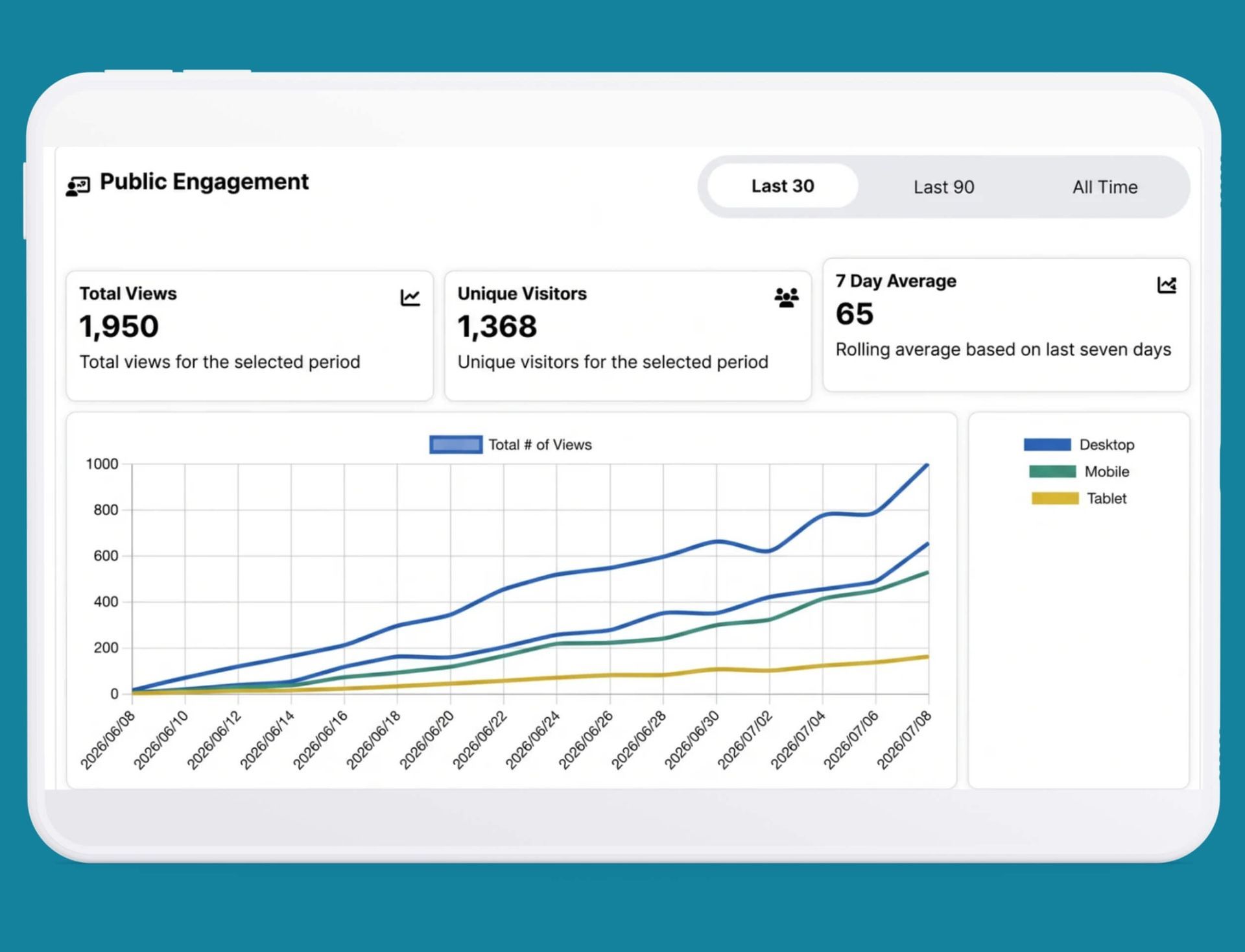Click the 2026/06/30 x-axis date label

pyautogui.click(x=693, y=740)
